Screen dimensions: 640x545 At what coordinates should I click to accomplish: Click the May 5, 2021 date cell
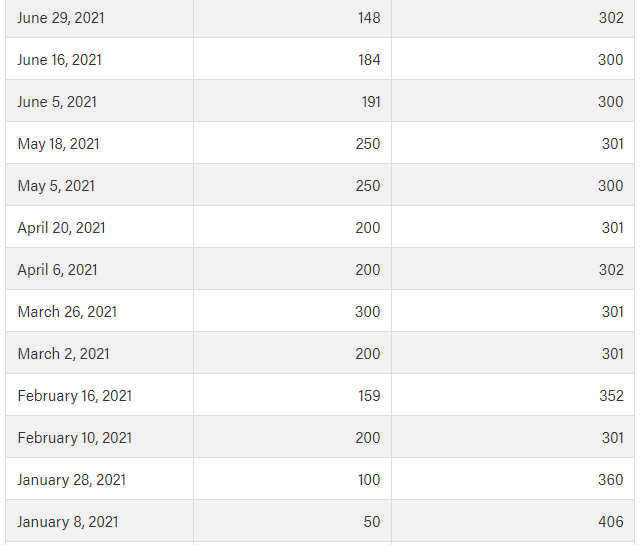point(56,186)
